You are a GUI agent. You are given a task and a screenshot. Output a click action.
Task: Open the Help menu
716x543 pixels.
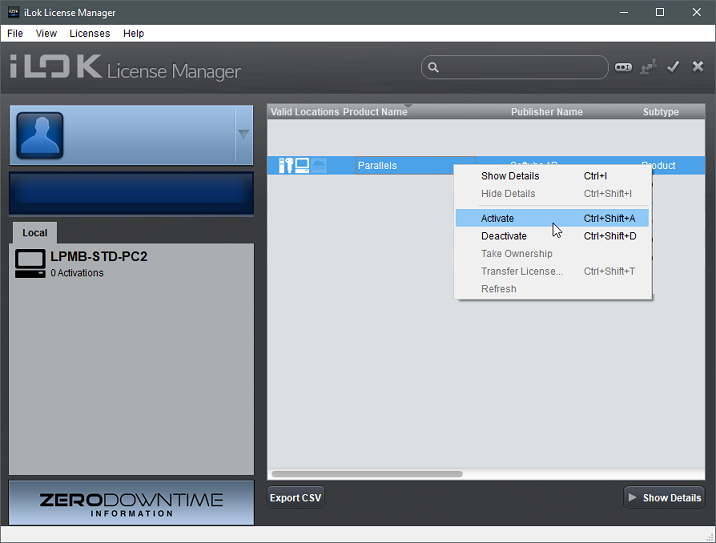(133, 33)
